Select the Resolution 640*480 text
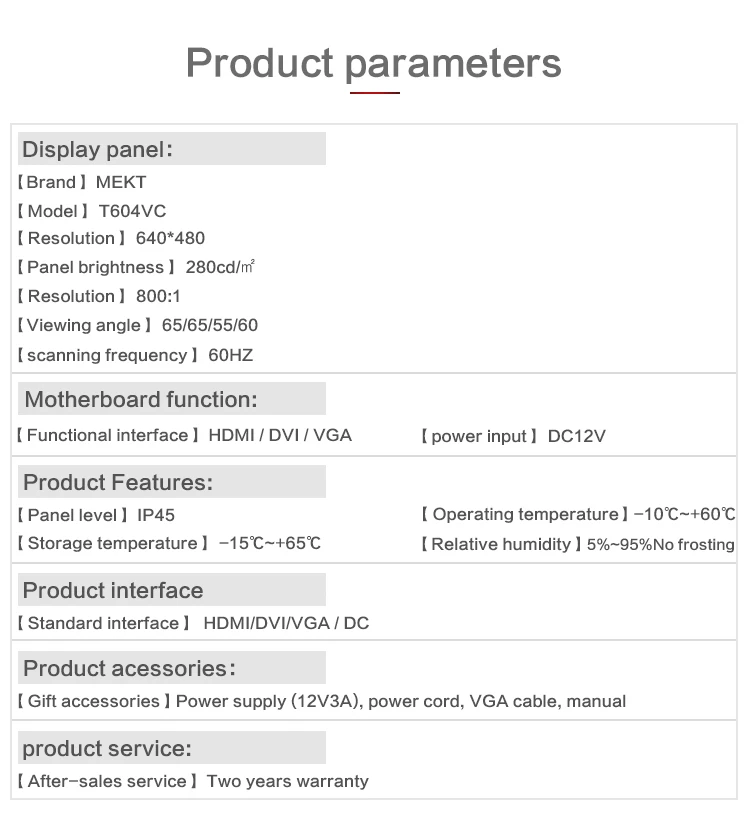Viewport: 750px width, 825px height. 111,238
